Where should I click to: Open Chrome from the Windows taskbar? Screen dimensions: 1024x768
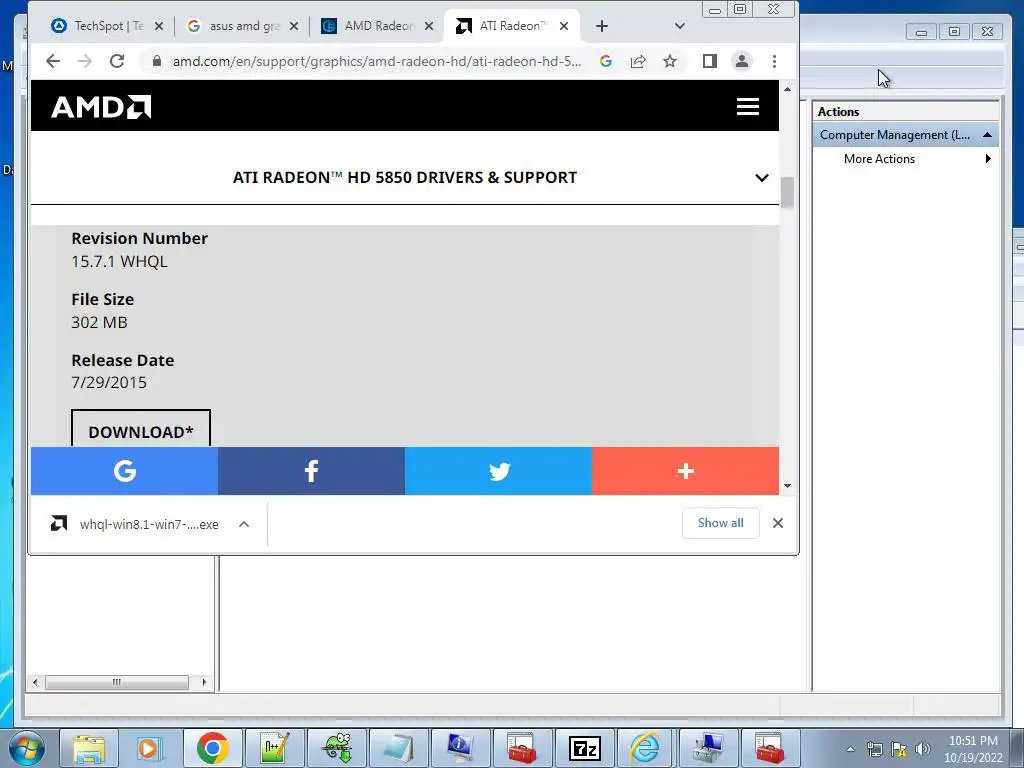(x=212, y=748)
